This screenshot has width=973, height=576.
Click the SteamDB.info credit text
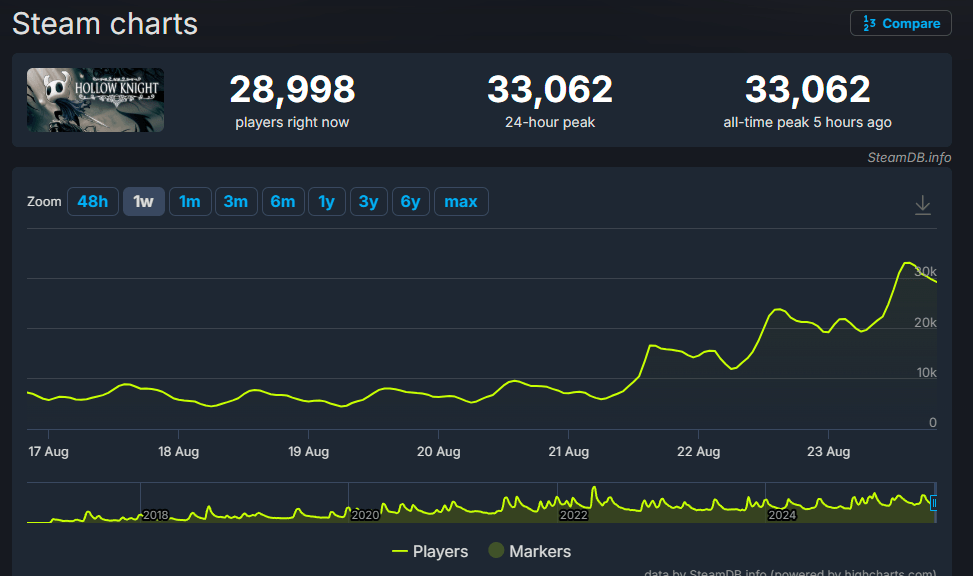tap(908, 157)
